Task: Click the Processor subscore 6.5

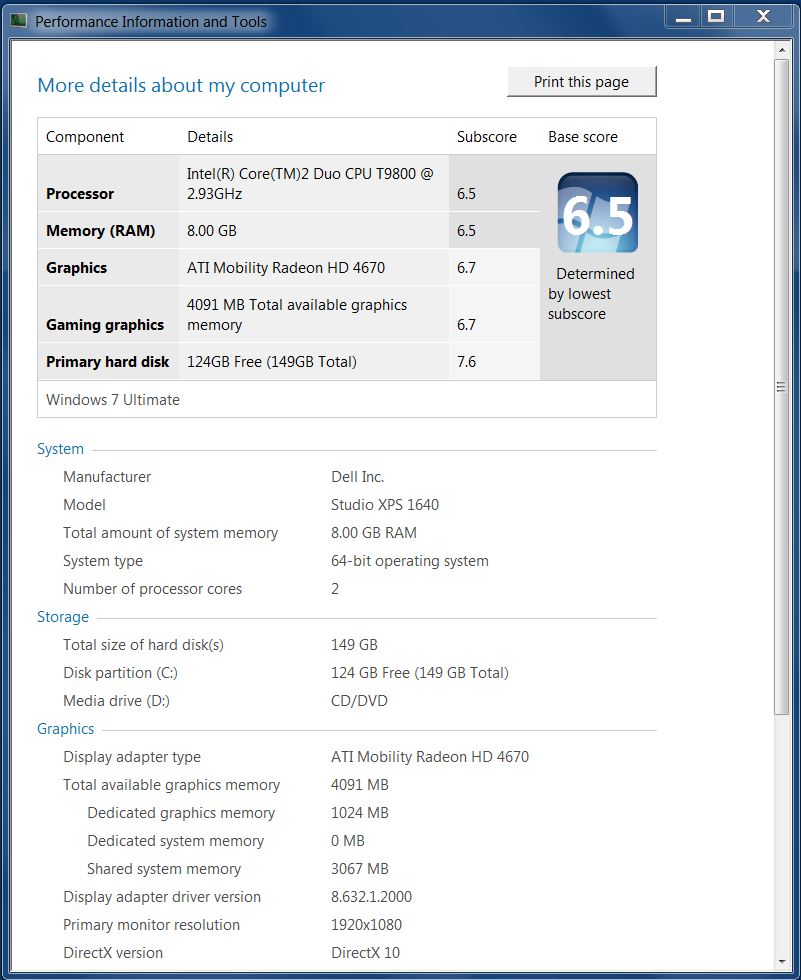Action: (466, 194)
